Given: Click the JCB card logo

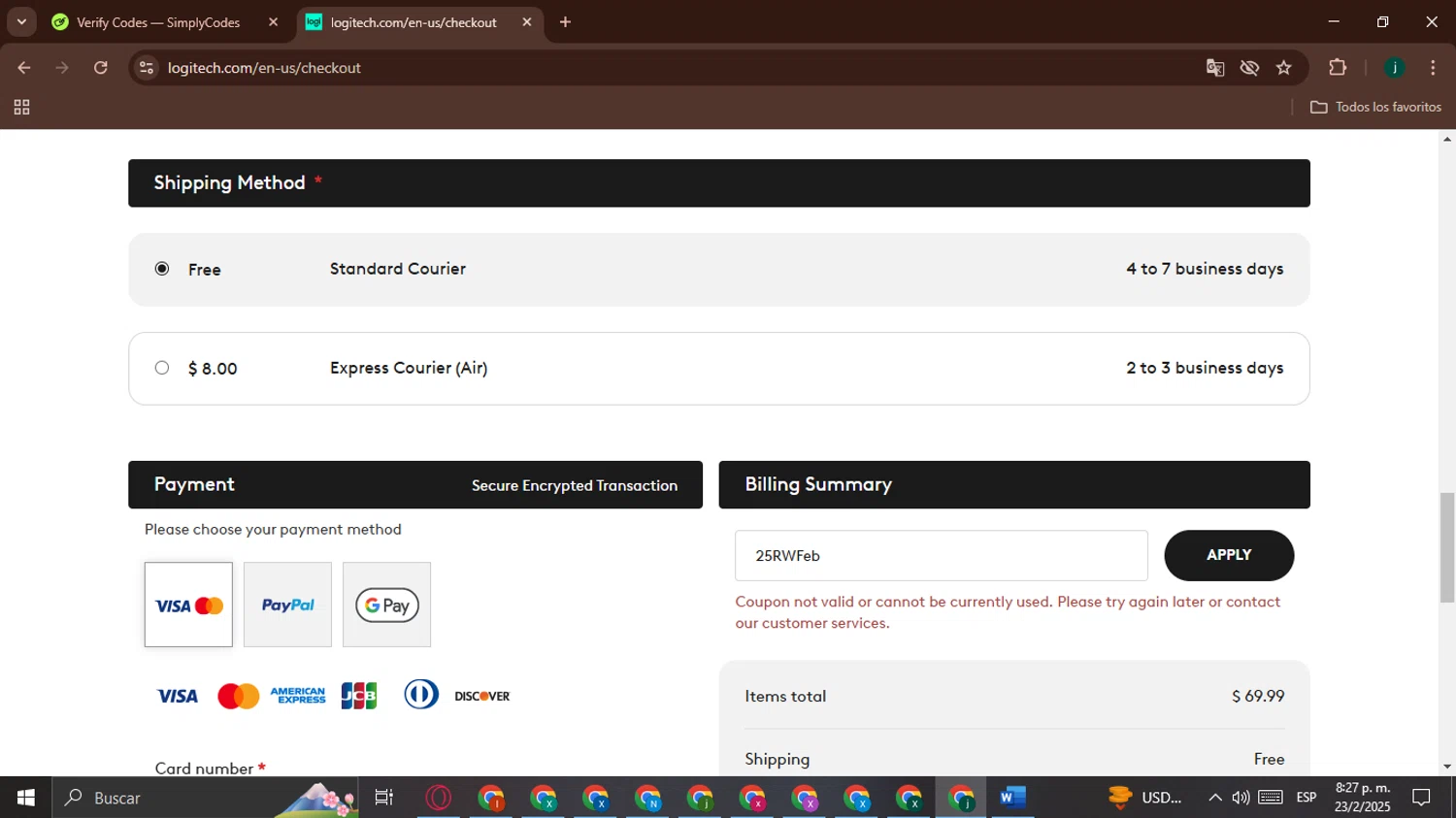Looking at the screenshot, I should [359, 696].
